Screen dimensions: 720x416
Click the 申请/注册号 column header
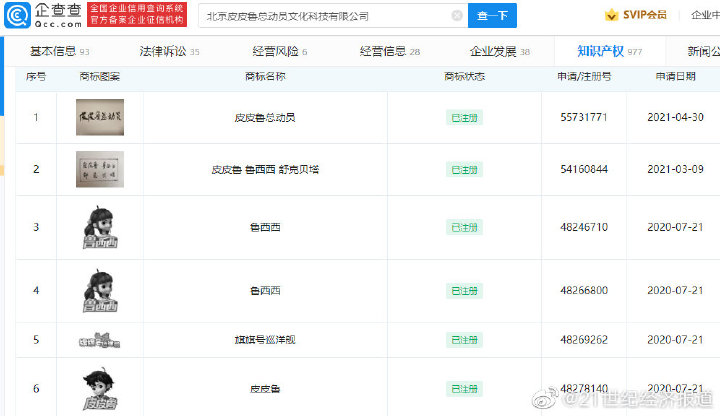(584, 77)
